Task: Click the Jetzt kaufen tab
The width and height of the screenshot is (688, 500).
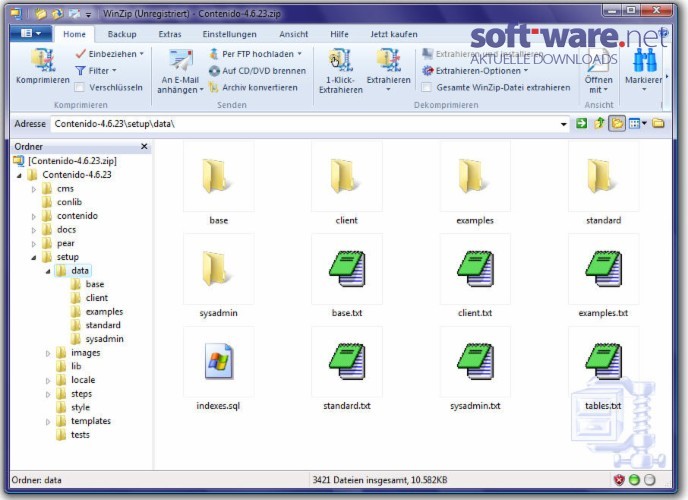Action: click(x=394, y=34)
